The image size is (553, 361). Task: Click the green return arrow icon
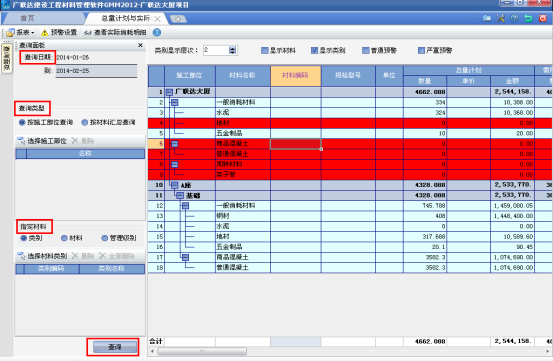coord(528,18)
